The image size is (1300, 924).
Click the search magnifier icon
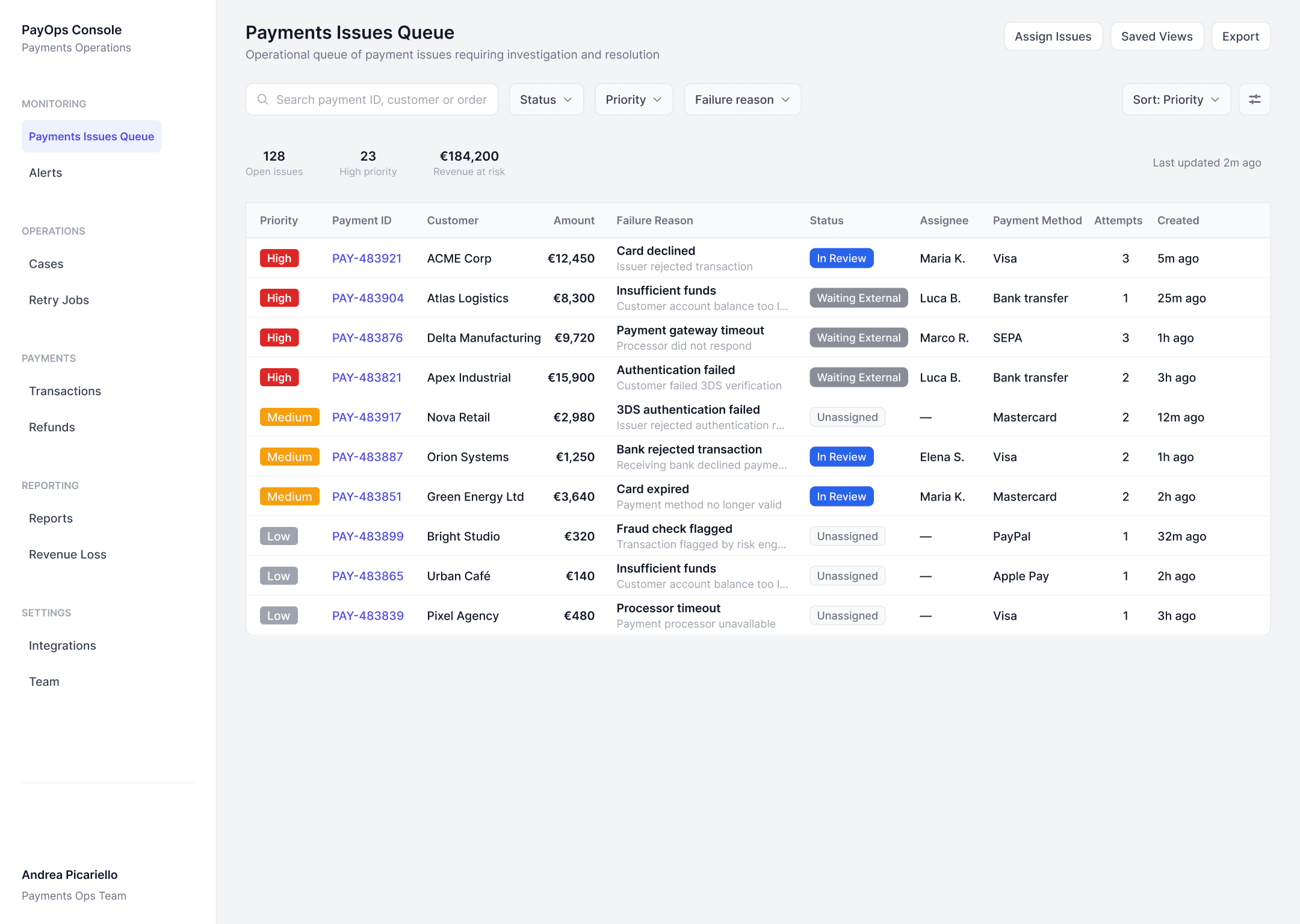point(263,99)
